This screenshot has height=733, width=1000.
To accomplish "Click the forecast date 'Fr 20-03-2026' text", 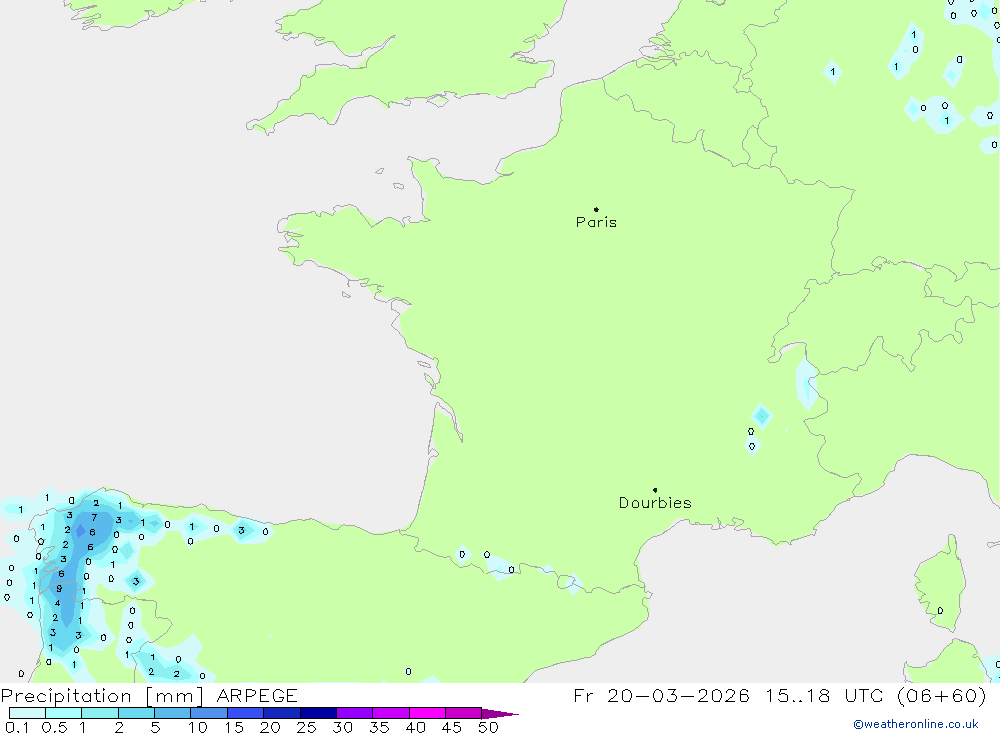I will [x=661, y=695].
